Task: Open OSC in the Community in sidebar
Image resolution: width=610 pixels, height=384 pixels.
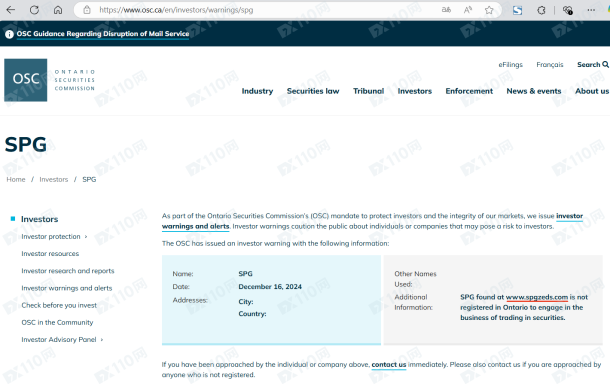Action: (57, 322)
